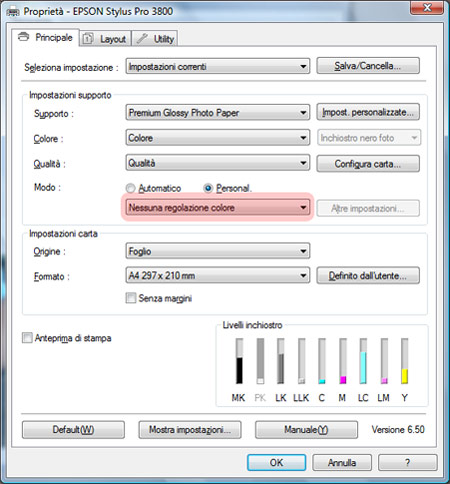450x484 pixels.
Task: Click the Salva/Cancella button
Action: point(368,66)
